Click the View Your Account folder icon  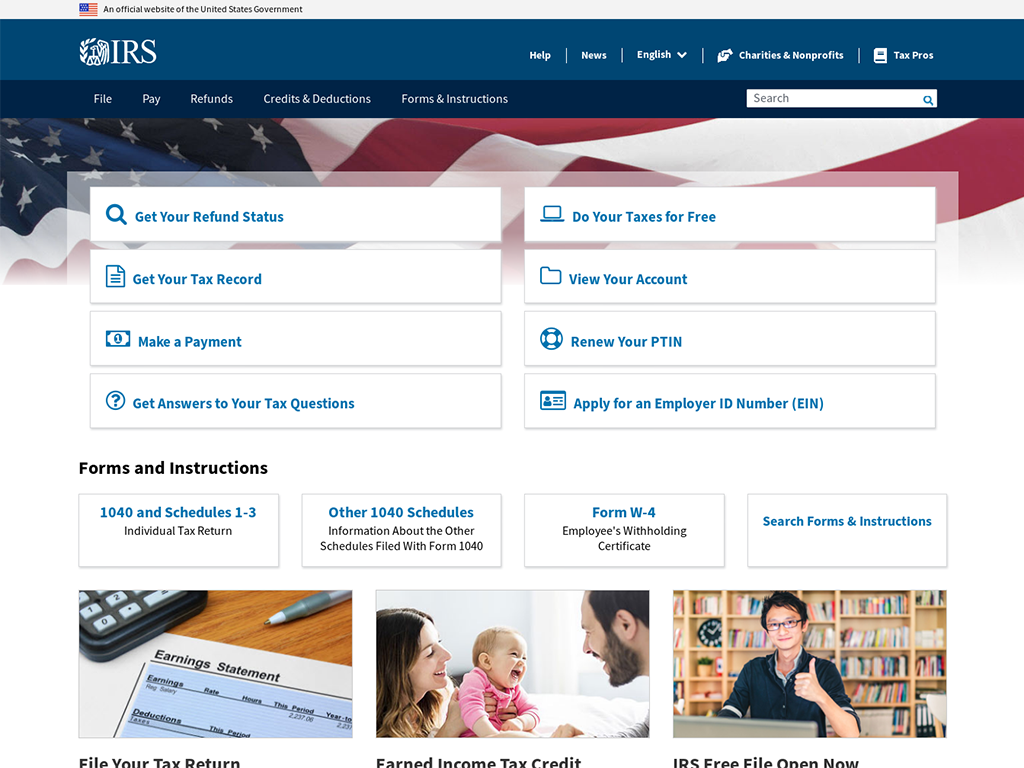pyautogui.click(x=551, y=276)
